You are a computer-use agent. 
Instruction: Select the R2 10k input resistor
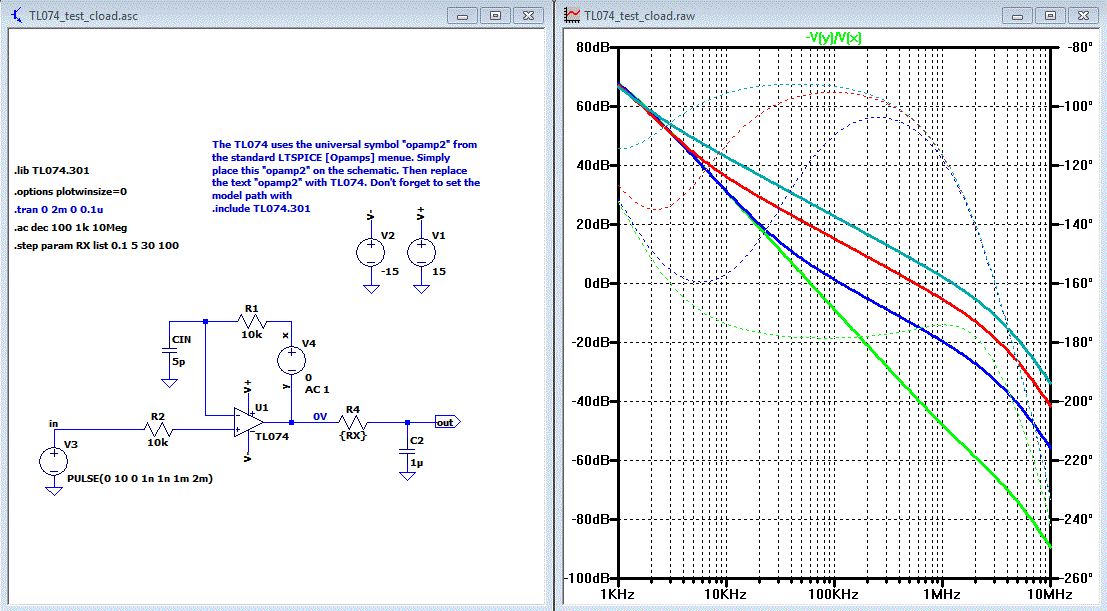[x=159, y=431]
